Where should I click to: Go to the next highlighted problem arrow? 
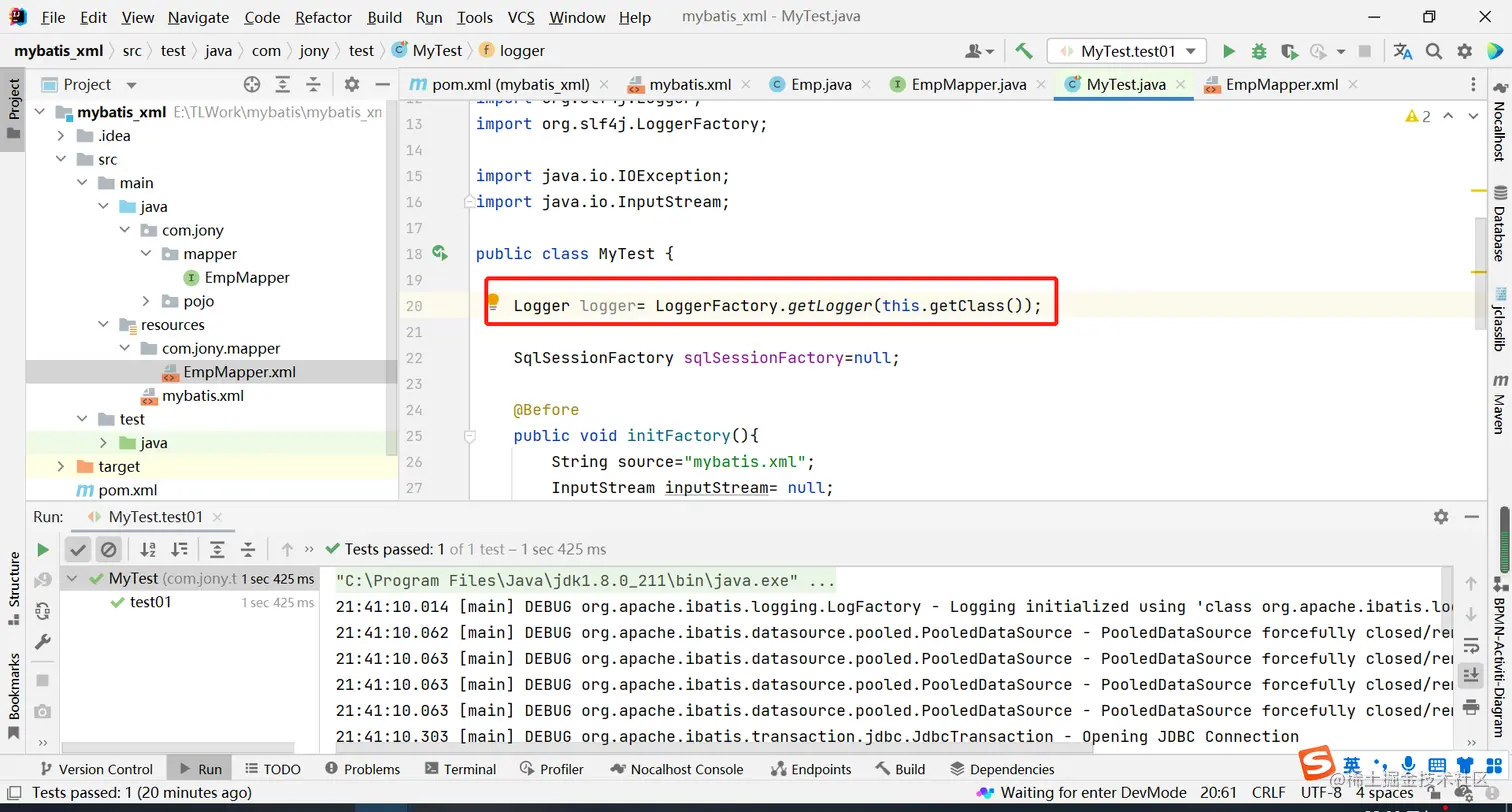pyautogui.click(x=1473, y=117)
